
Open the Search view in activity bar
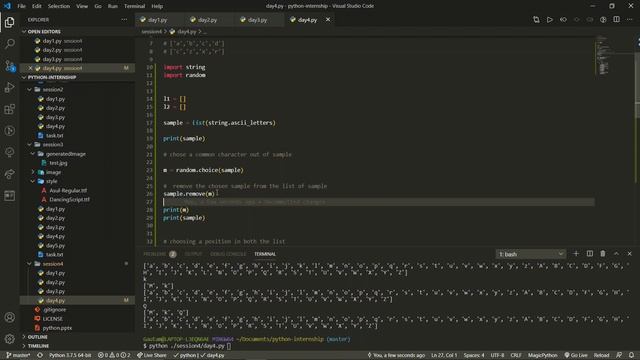click(x=10, y=44)
